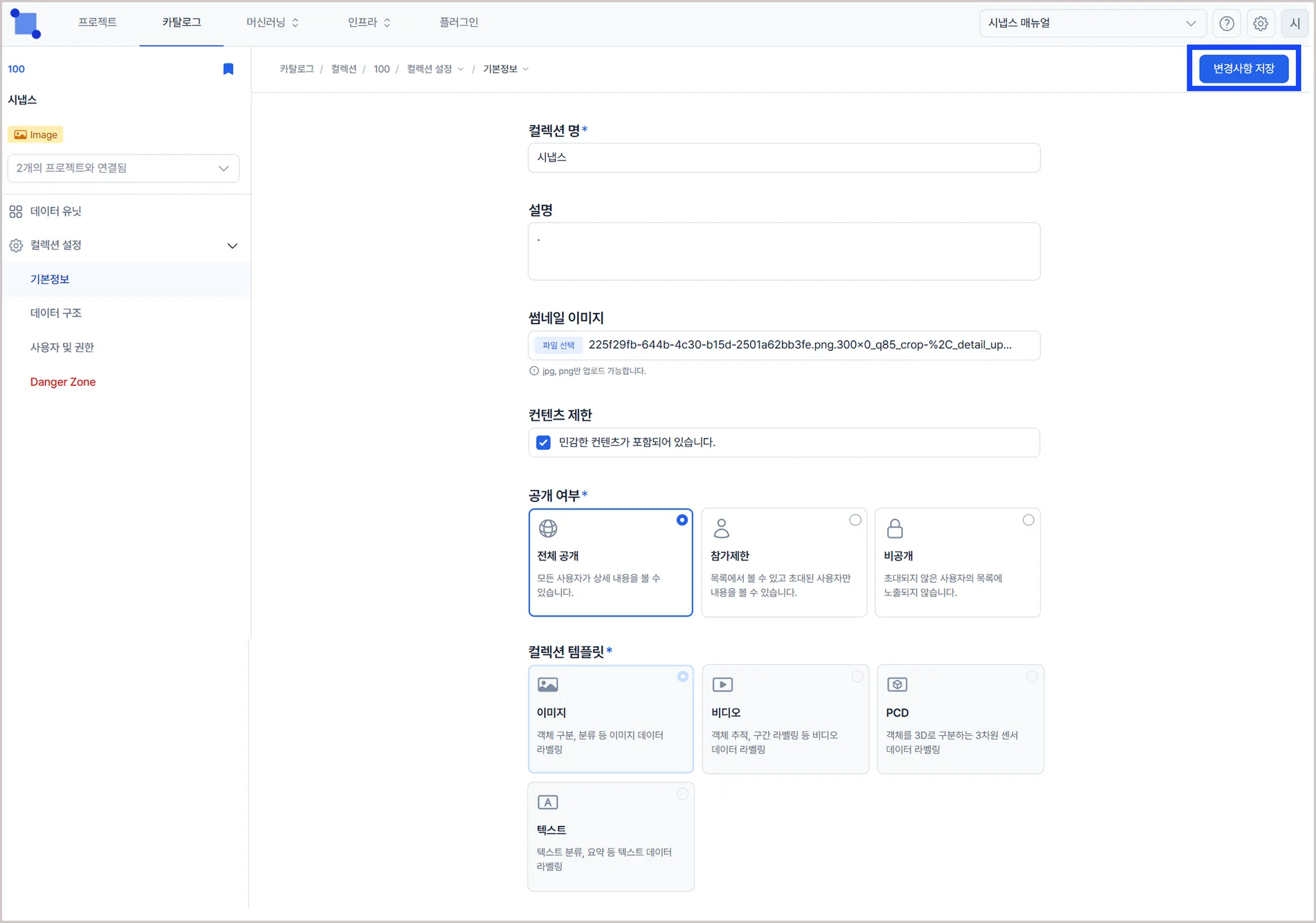Viewport: 1316px width, 923px height.
Task: Expand the 2개의 프로젝트와 연결됨 dropdown
Action: (123, 168)
